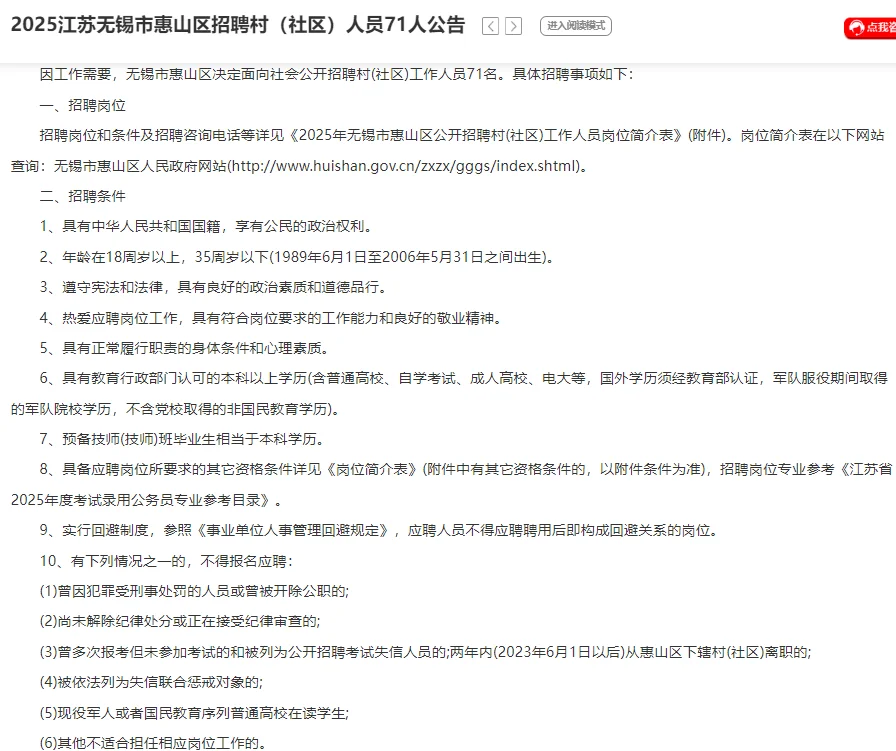The height and width of the screenshot is (751, 896).
Task: Click the previous article arrow icon
Action: pos(489,27)
